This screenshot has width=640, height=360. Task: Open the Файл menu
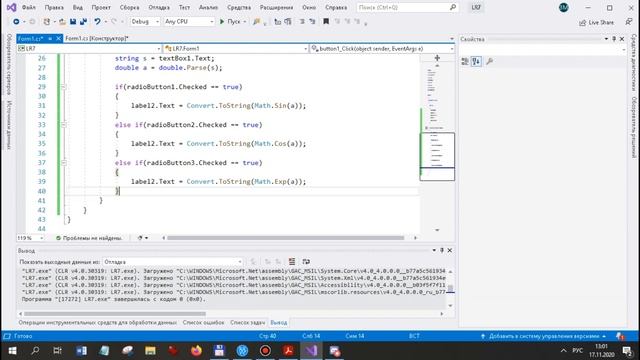29,7
